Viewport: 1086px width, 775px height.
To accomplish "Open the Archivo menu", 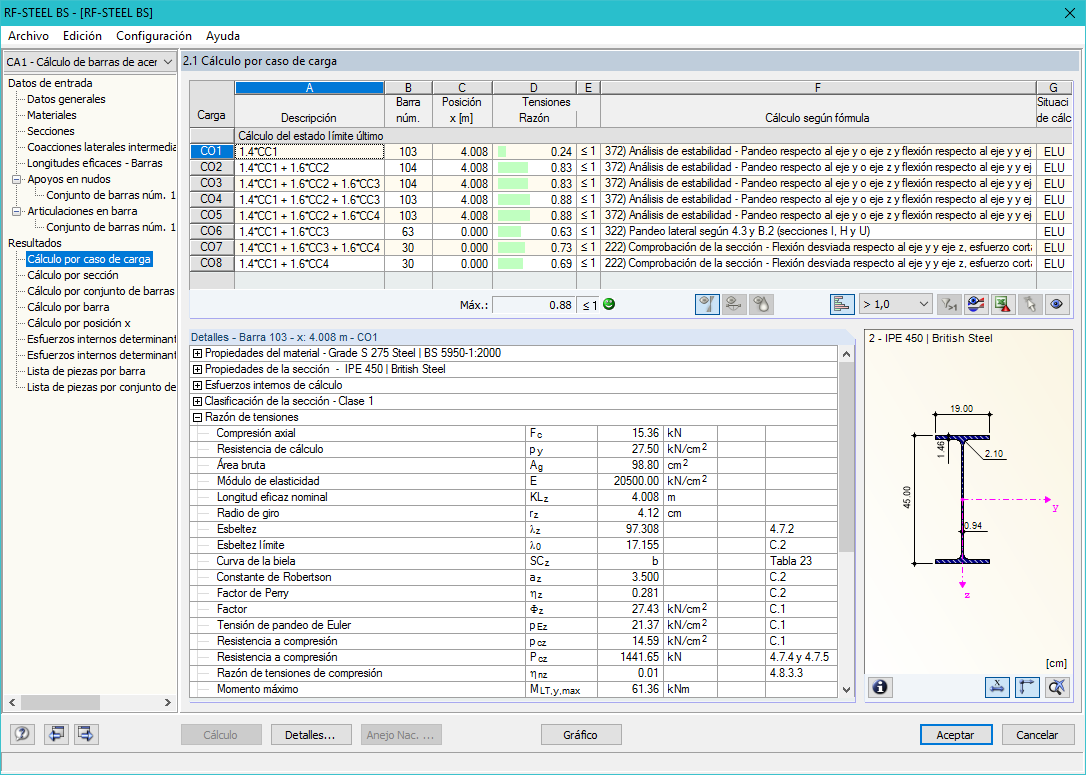I will (28, 36).
